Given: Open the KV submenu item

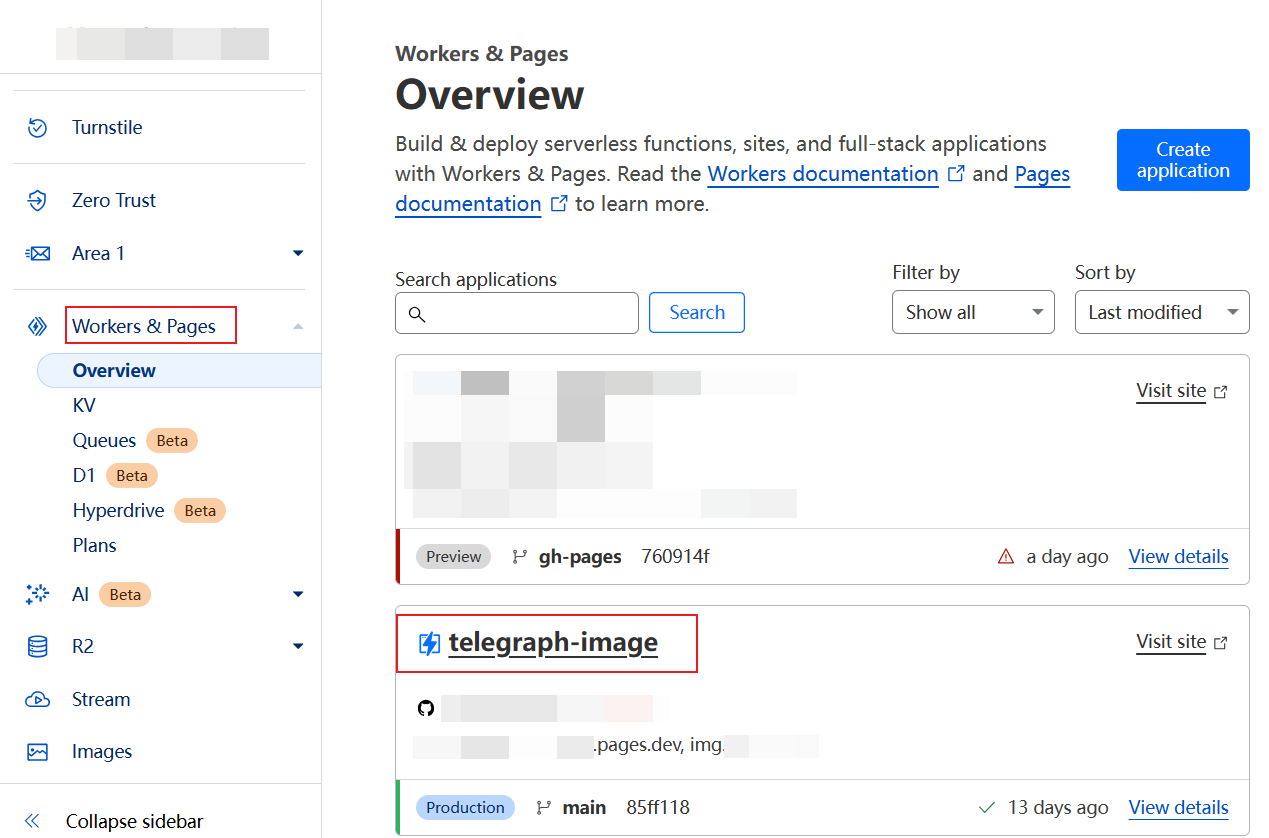Looking at the screenshot, I should pyautogui.click(x=84, y=405).
